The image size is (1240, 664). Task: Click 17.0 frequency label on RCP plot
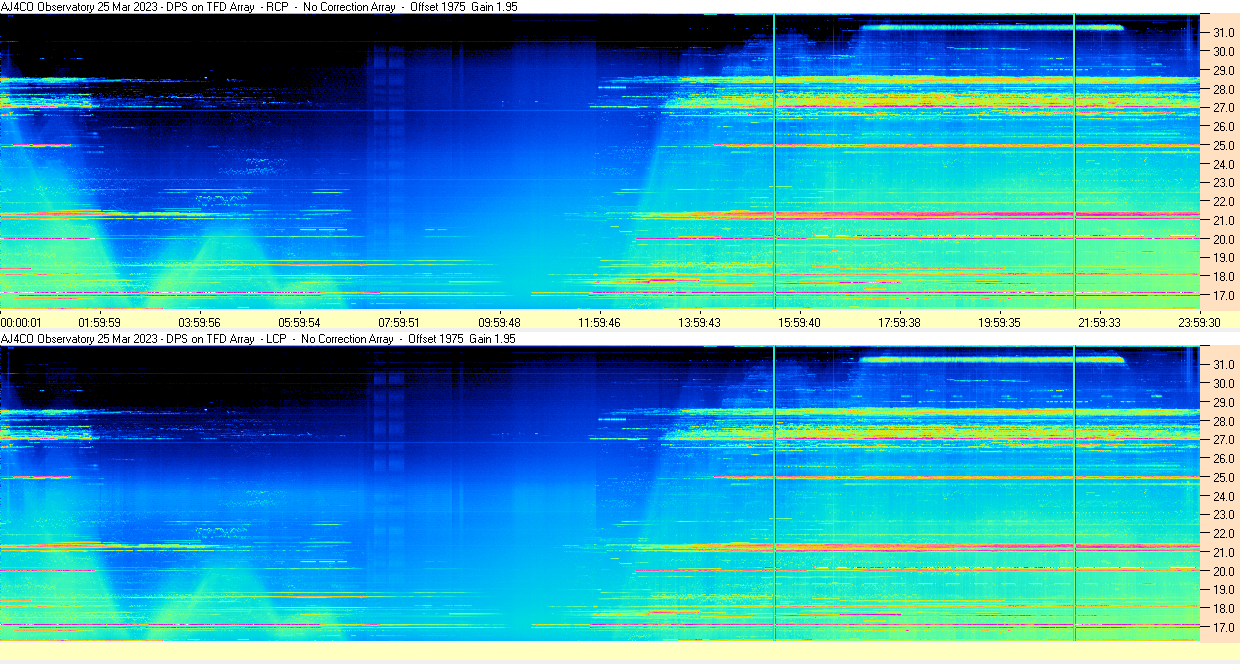[x=1224, y=296]
